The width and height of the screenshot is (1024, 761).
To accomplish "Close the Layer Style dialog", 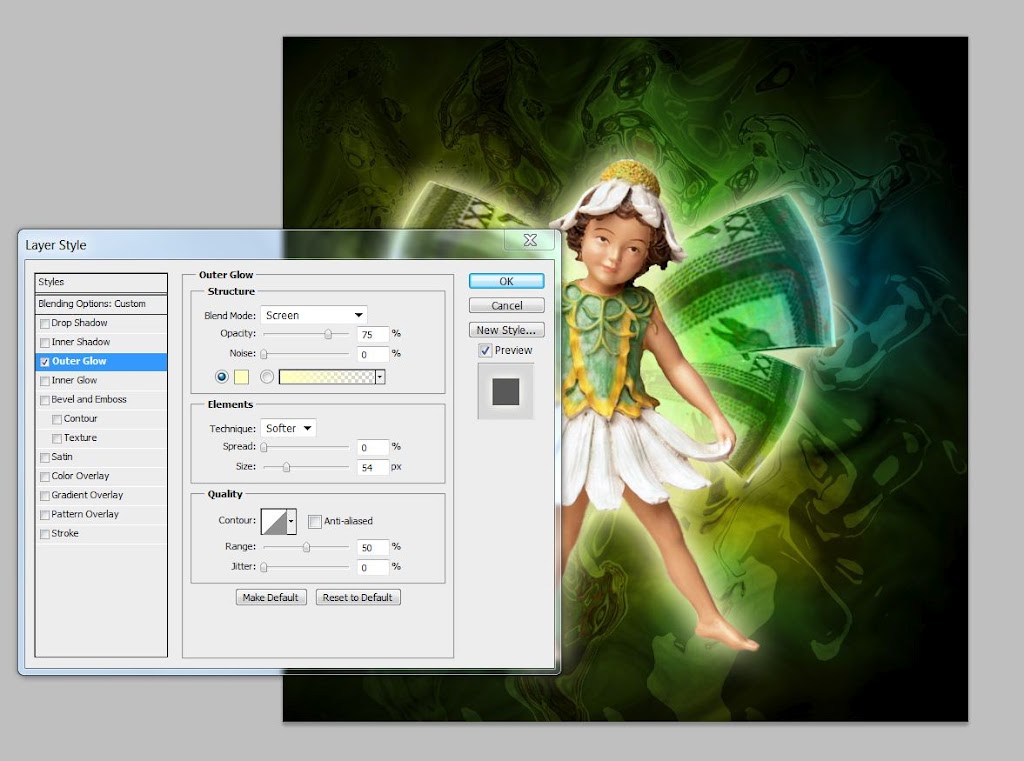I will 530,240.
